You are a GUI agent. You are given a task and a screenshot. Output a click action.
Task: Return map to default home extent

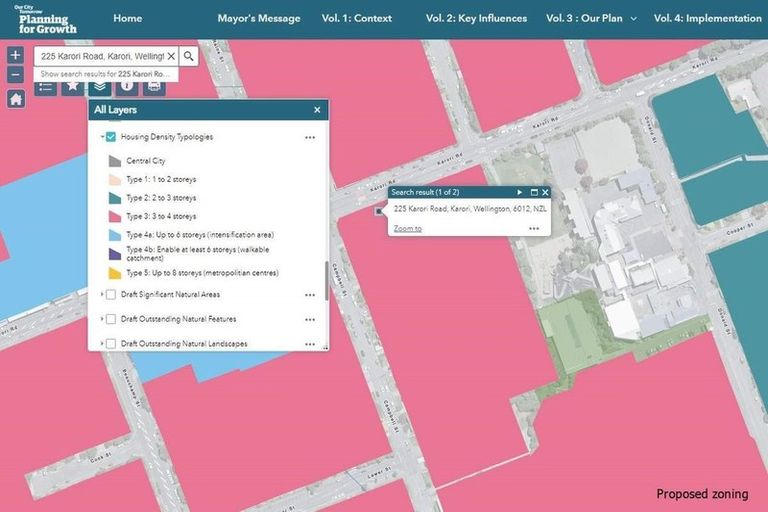[16, 99]
